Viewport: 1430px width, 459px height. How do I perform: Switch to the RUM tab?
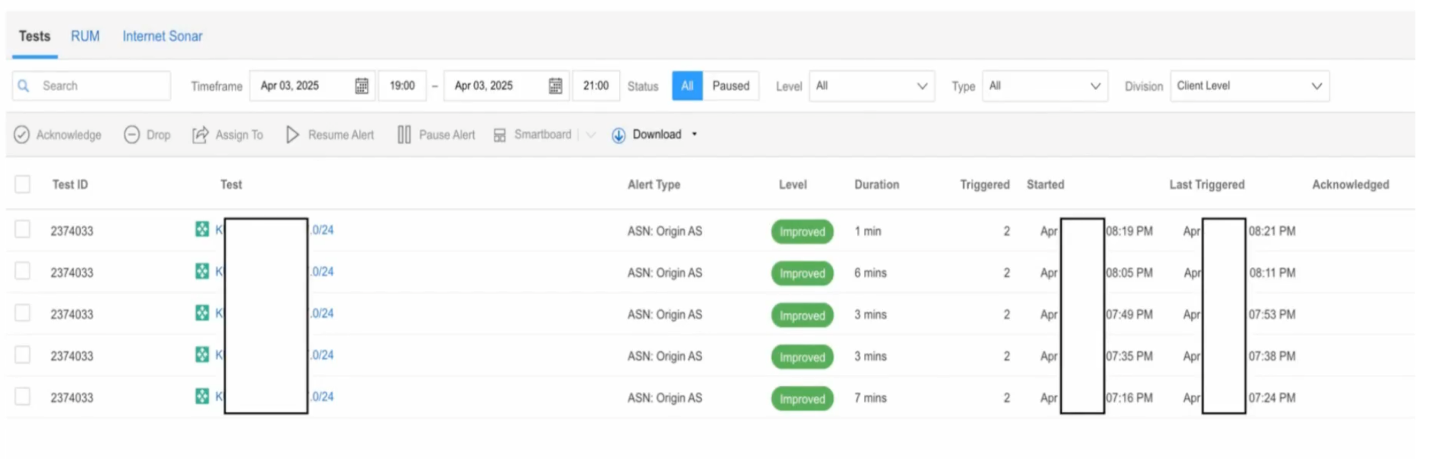click(85, 36)
